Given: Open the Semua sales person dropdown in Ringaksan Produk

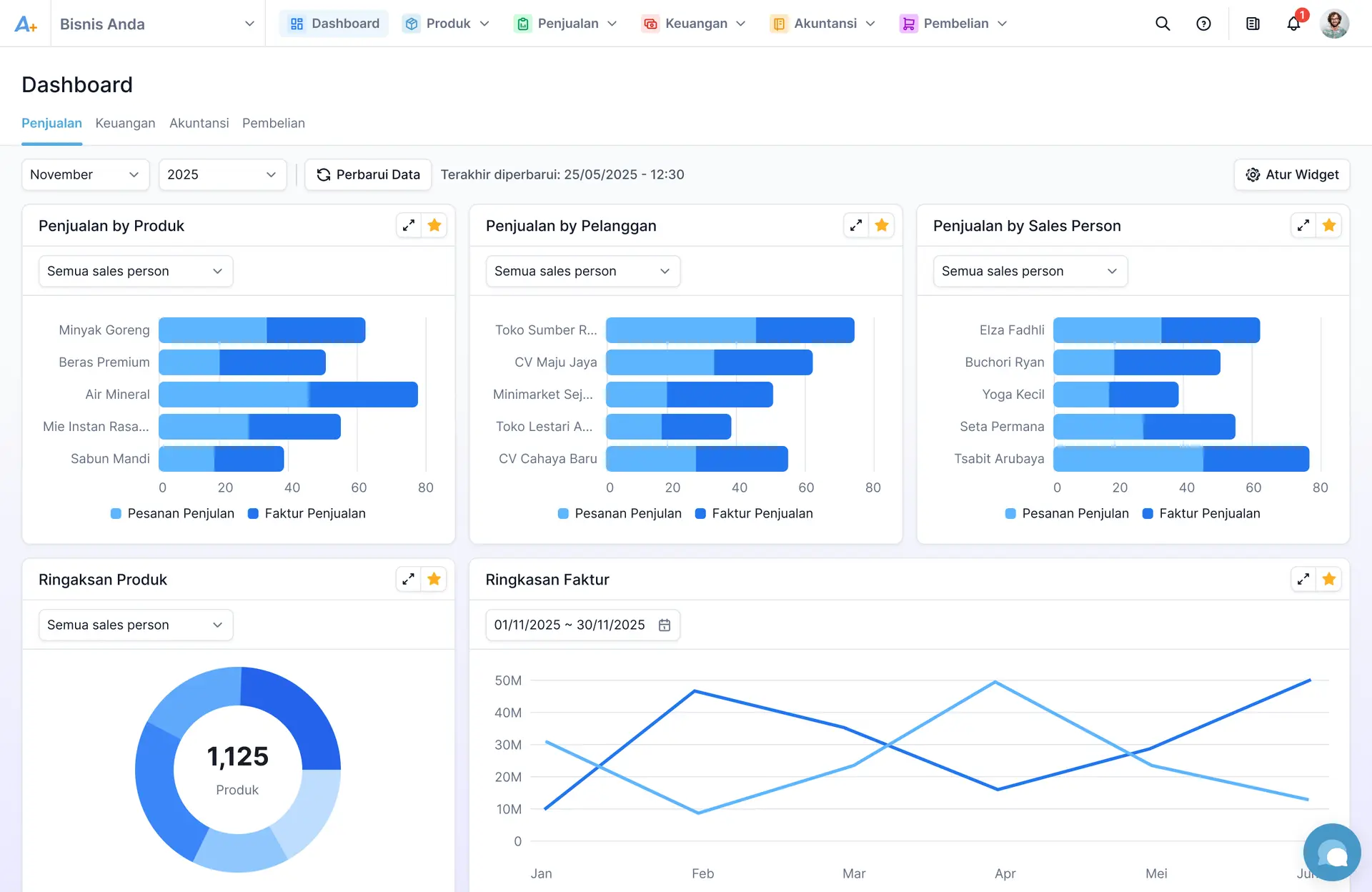Looking at the screenshot, I should (x=135, y=625).
